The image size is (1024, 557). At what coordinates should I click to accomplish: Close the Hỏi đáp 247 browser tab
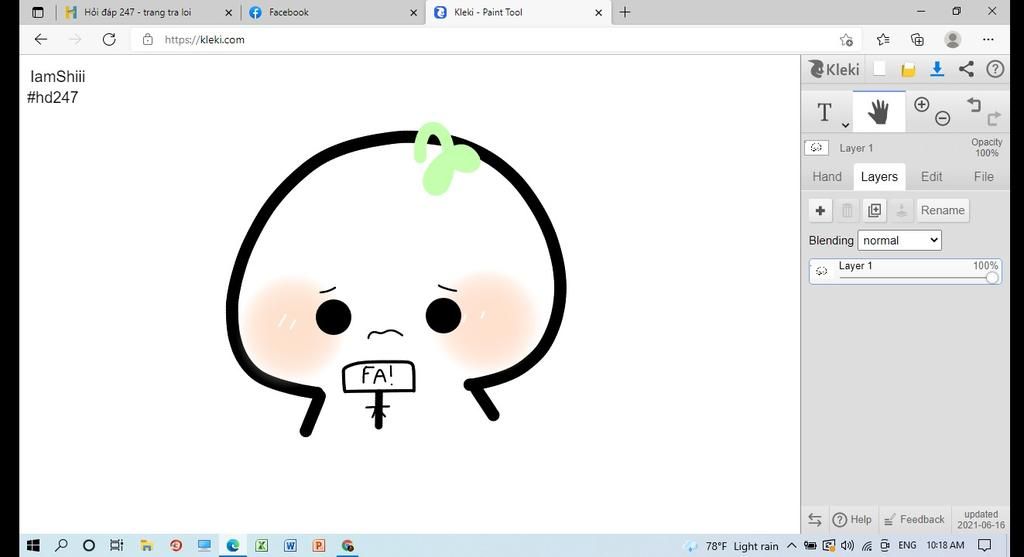point(229,12)
